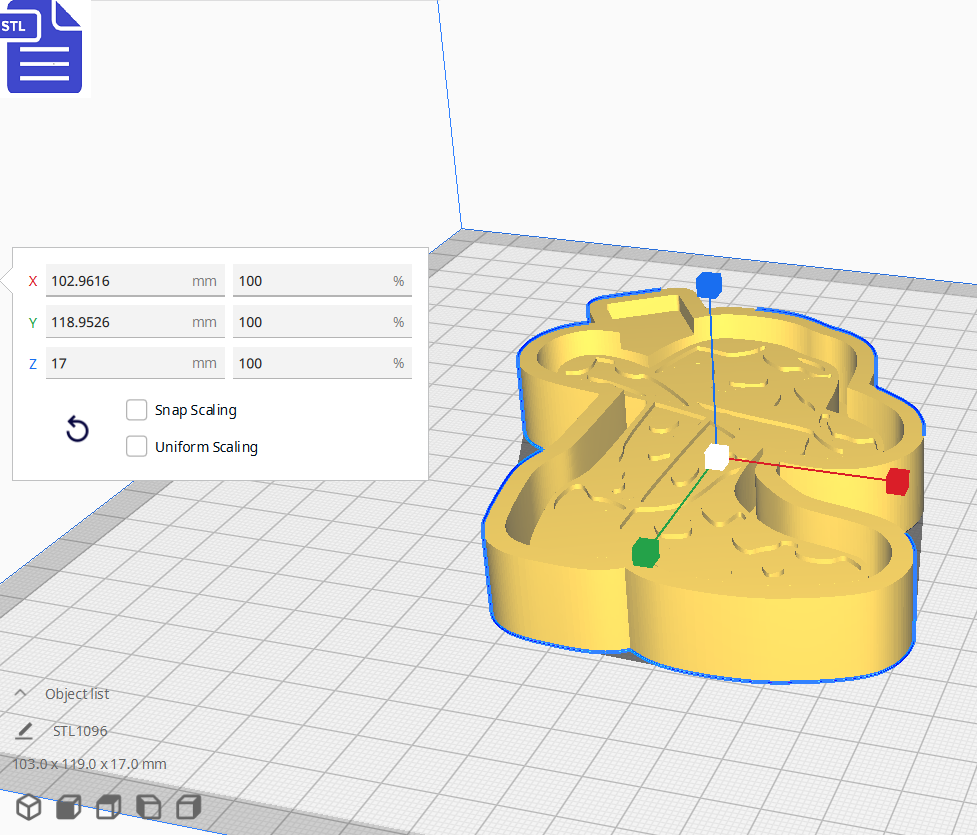Collapse the Object list chevron
This screenshot has width=977, height=835.
click(x=20, y=694)
